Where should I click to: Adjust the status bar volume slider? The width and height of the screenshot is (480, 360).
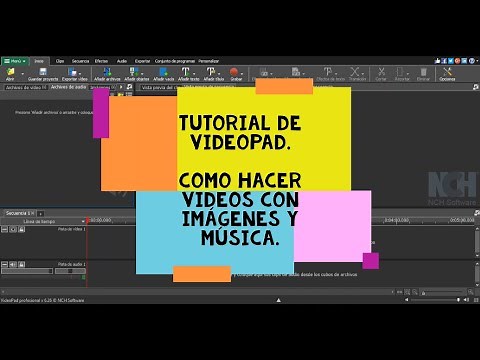point(436,300)
